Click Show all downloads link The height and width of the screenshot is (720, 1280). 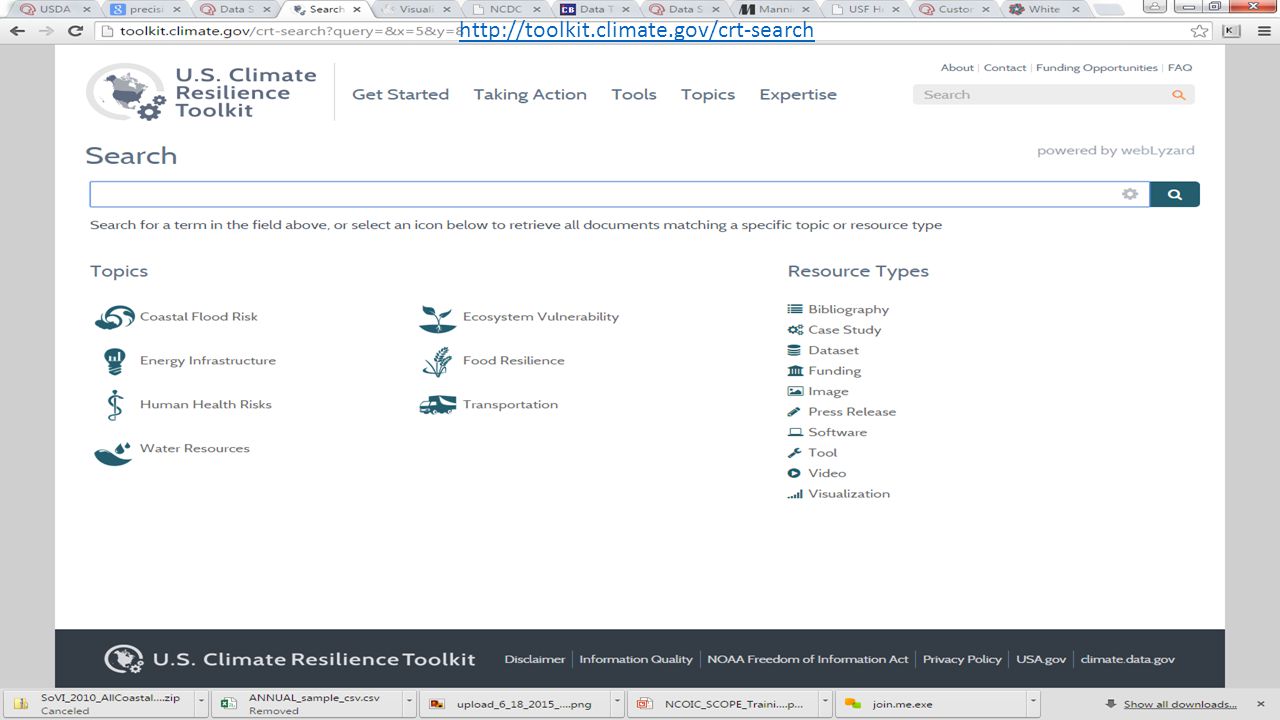pyautogui.click(x=1179, y=704)
